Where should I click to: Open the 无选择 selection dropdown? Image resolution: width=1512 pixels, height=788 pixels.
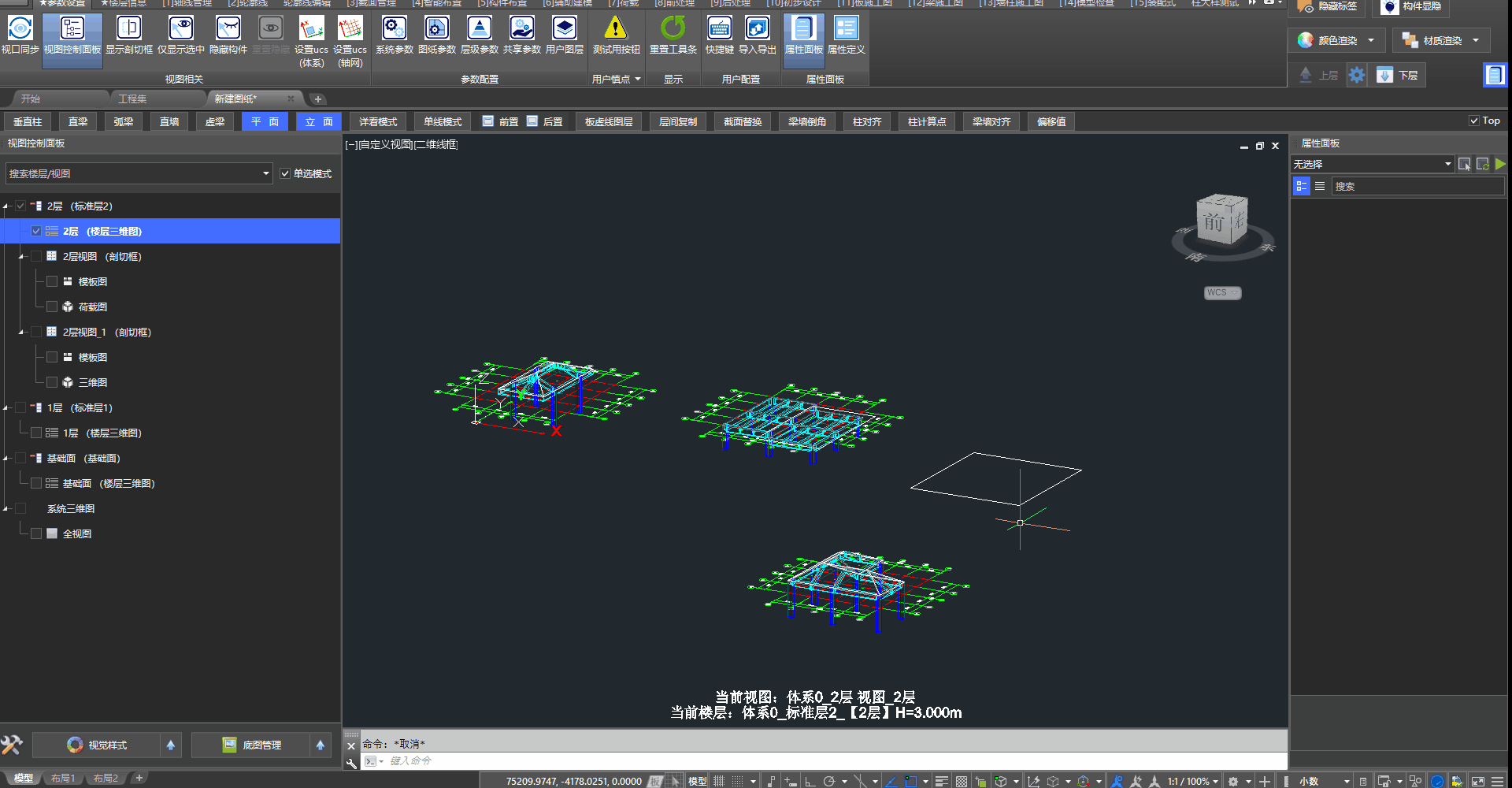coord(1447,164)
